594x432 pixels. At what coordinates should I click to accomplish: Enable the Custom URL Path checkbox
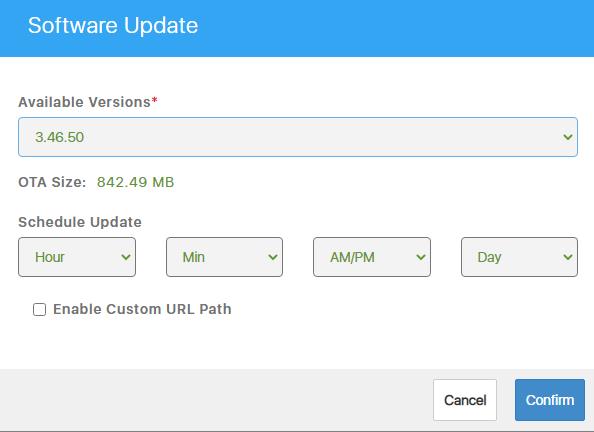click(x=39, y=309)
